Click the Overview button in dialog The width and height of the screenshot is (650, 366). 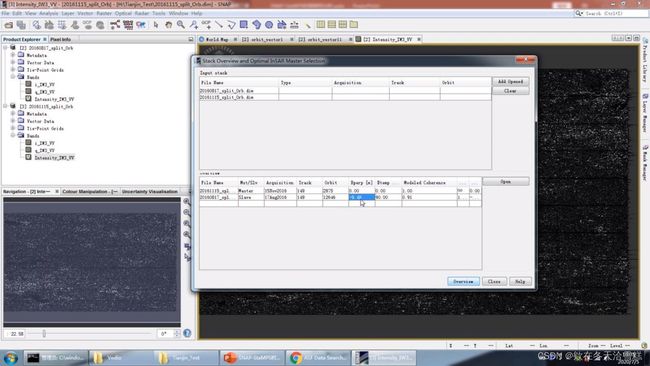coord(463,281)
